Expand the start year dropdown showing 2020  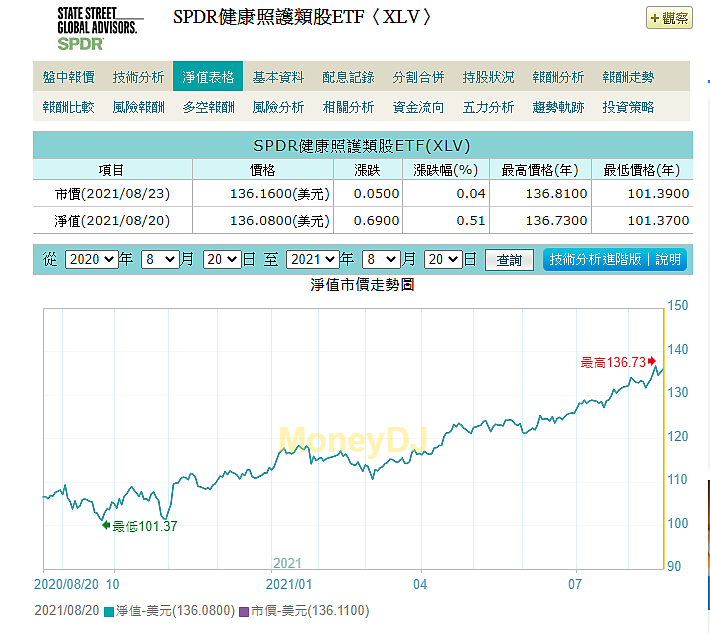[x=92, y=259]
